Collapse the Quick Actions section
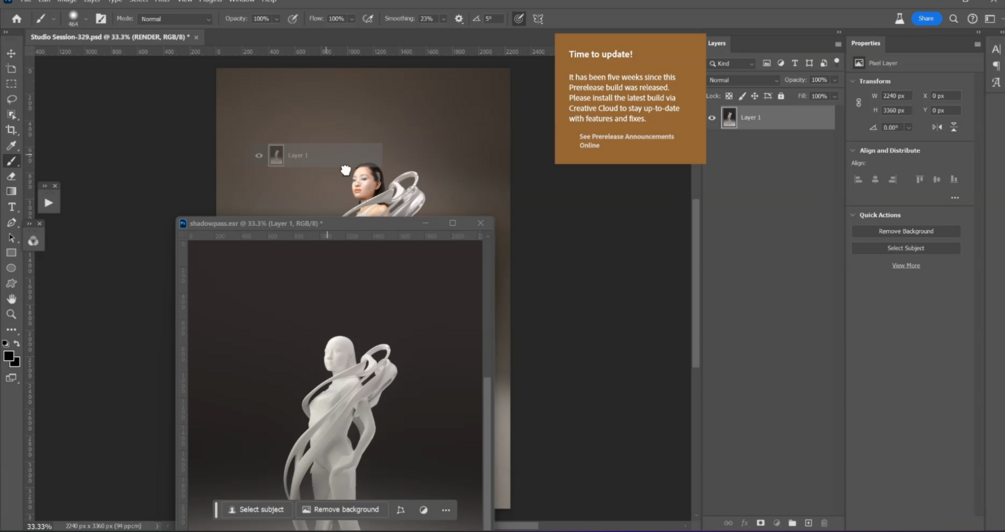This screenshot has width=1005, height=532. click(853, 215)
